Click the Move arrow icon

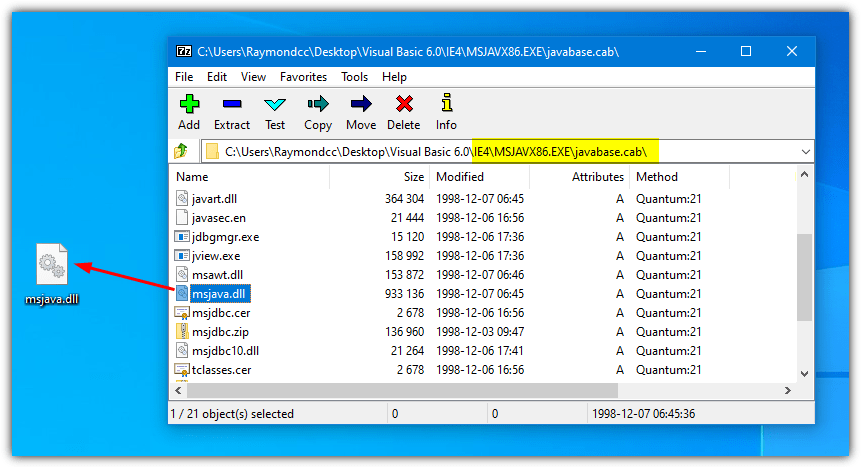[x=361, y=104]
